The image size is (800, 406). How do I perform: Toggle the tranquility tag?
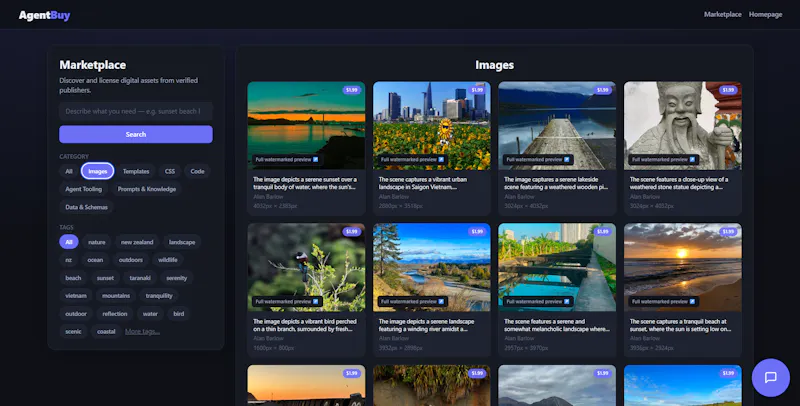tap(159, 296)
